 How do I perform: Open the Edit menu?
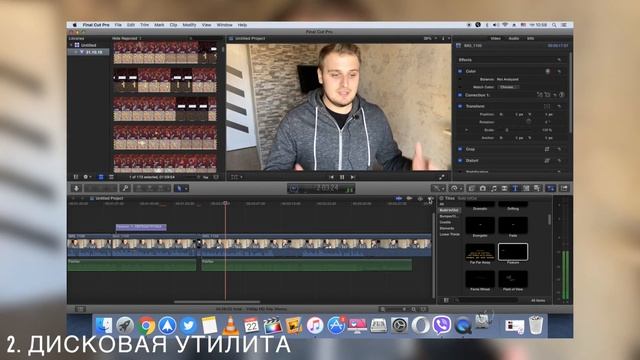pos(131,25)
